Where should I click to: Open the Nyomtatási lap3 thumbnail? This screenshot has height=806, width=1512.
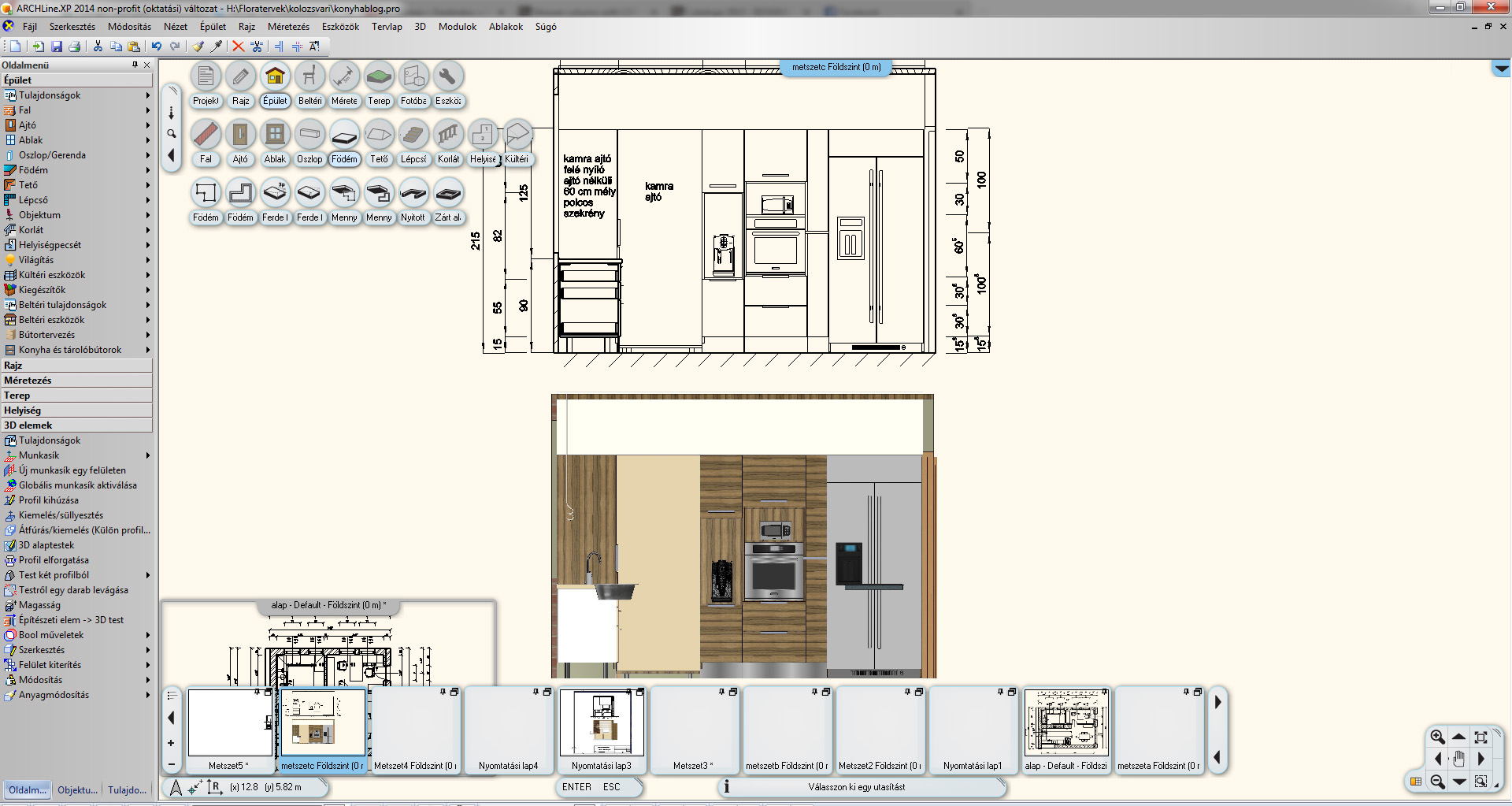pyautogui.click(x=602, y=723)
